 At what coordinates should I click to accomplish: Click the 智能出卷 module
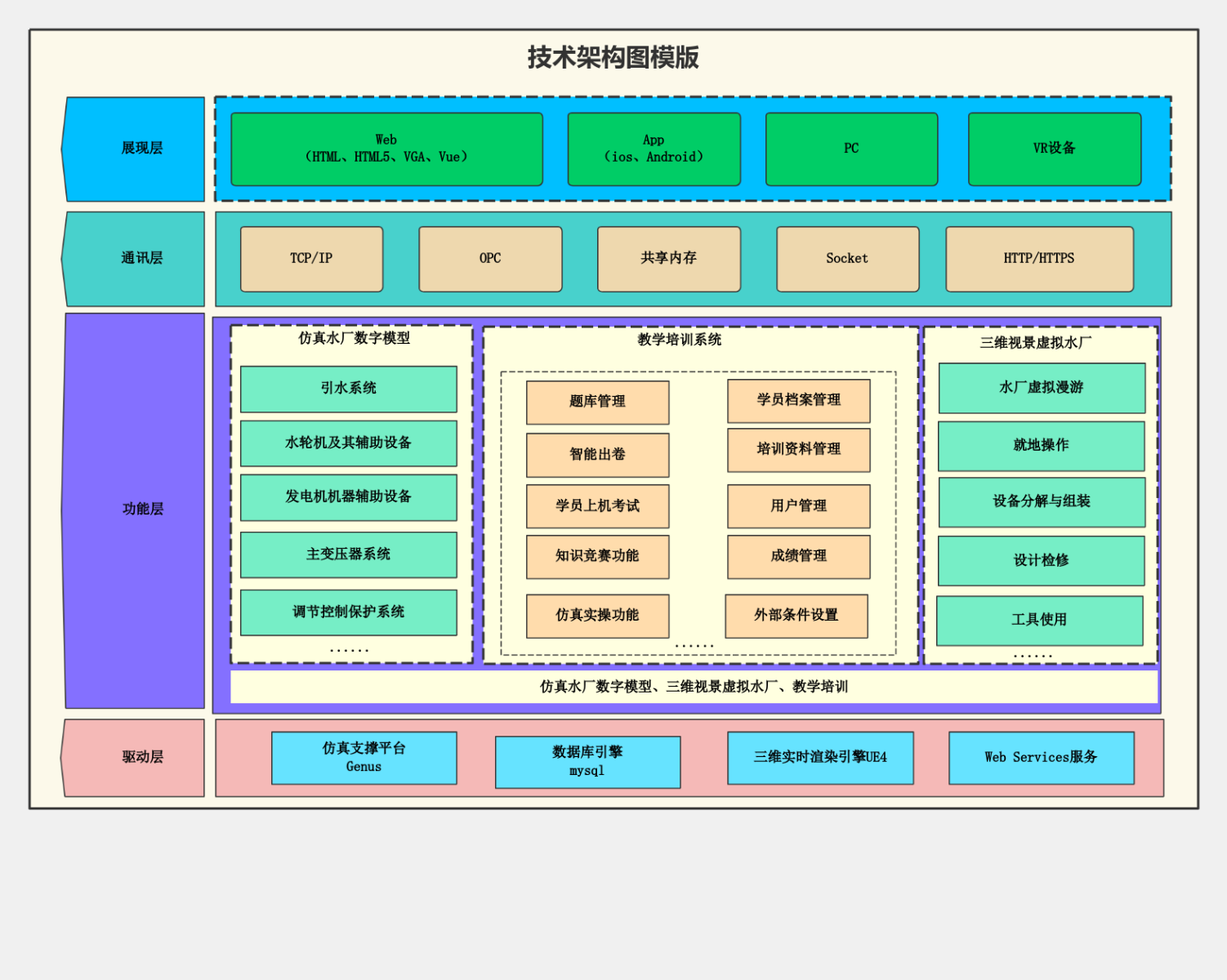coord(596,454)
